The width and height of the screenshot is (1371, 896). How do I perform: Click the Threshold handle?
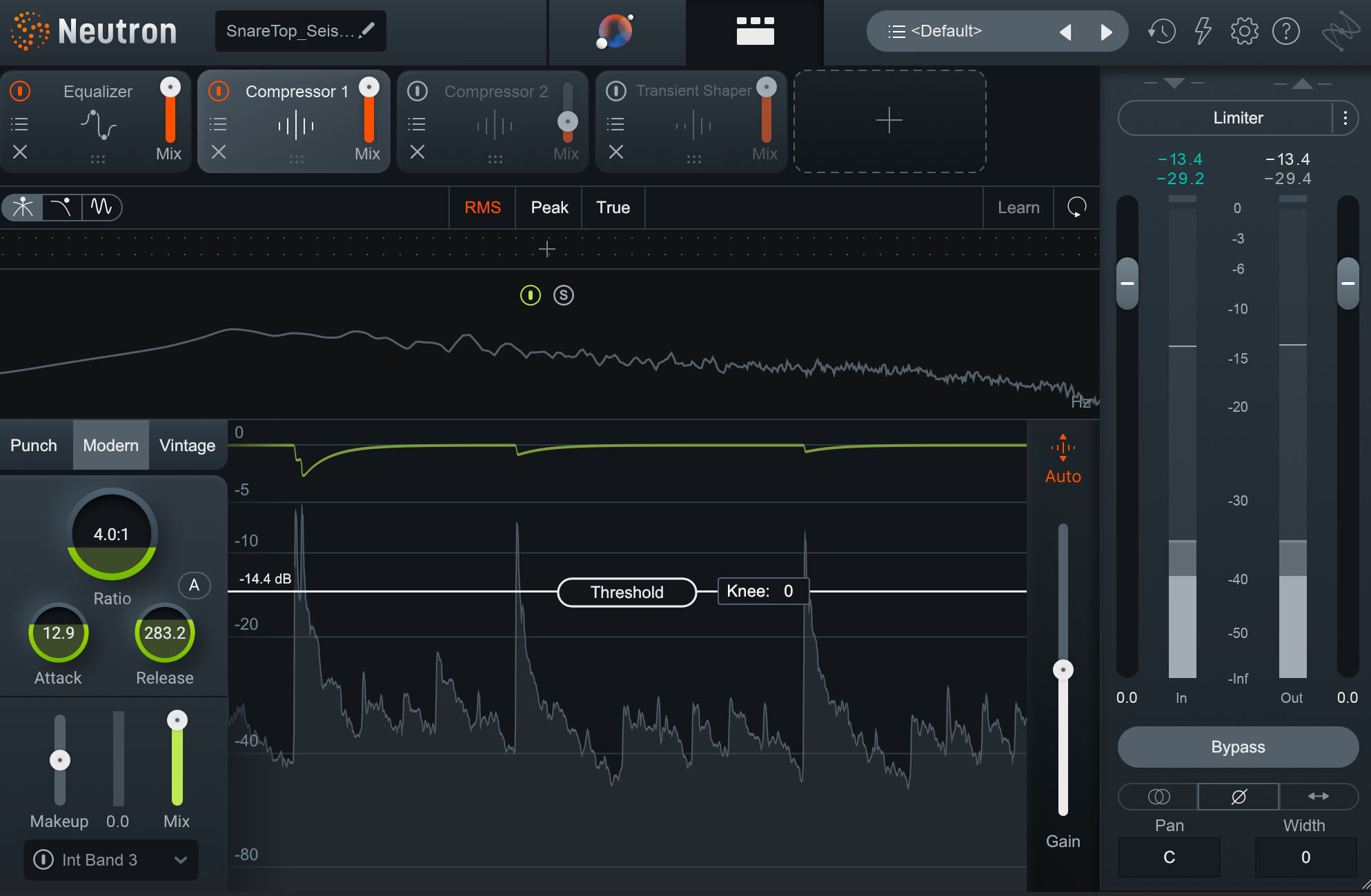pyautogui.click(x=627, y=593)
